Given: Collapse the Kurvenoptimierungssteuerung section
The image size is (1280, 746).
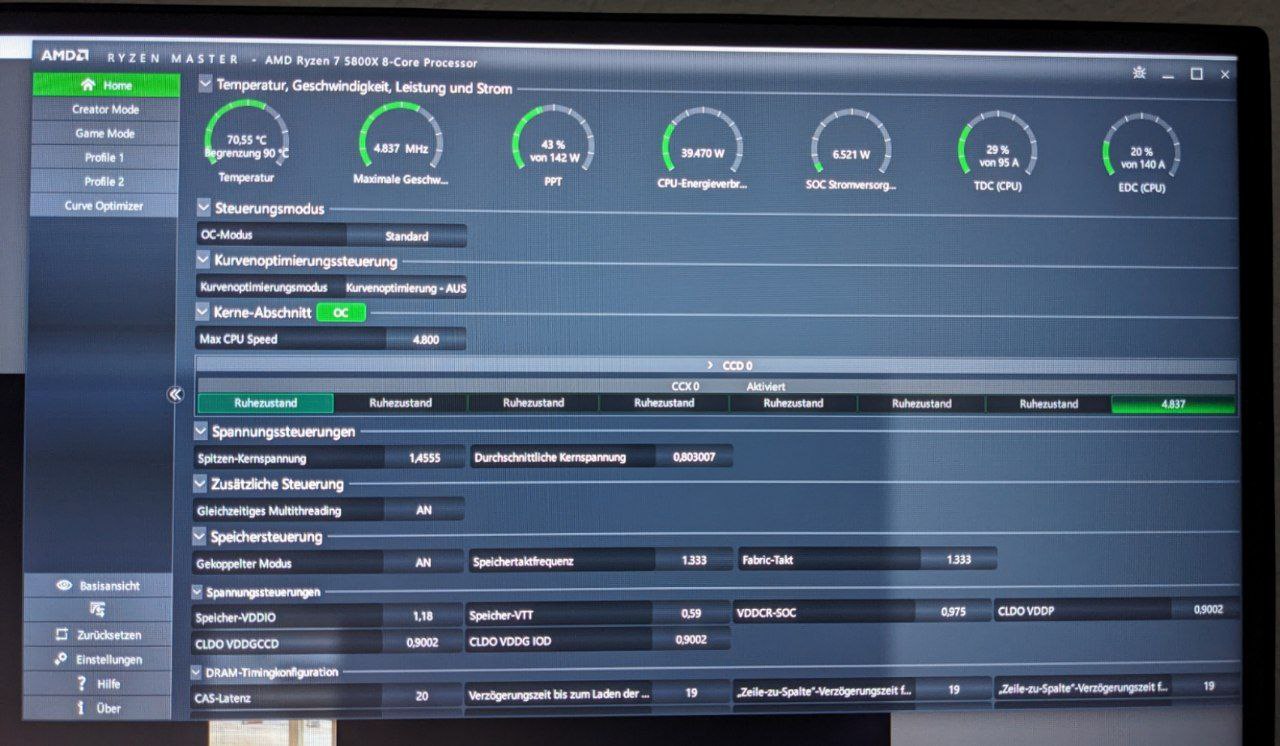Looking at the screenshot, I should coord(203,261).
